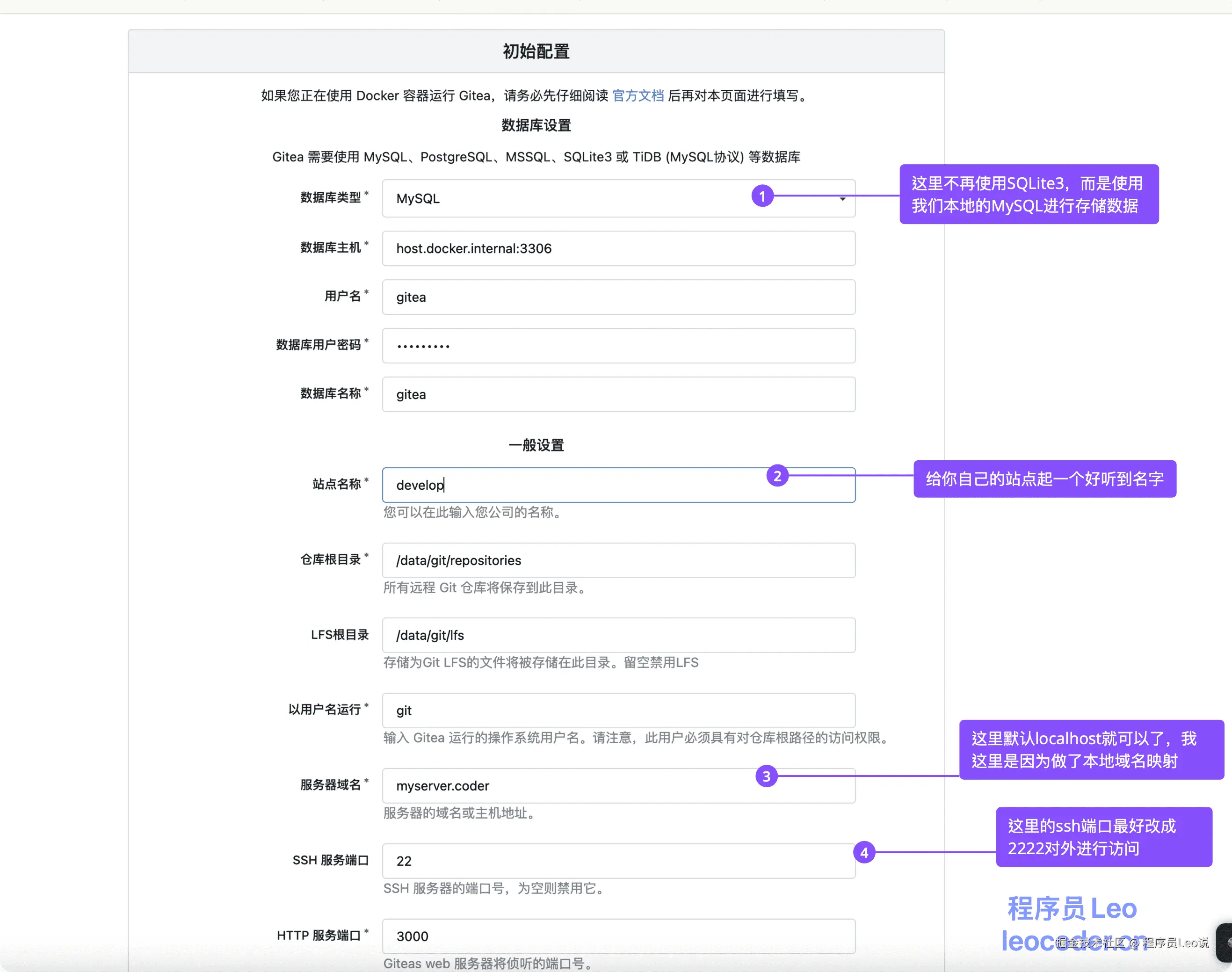1232x972 pixels.
Task: Click numbered annotation badge 2
Action: (777, 476)
